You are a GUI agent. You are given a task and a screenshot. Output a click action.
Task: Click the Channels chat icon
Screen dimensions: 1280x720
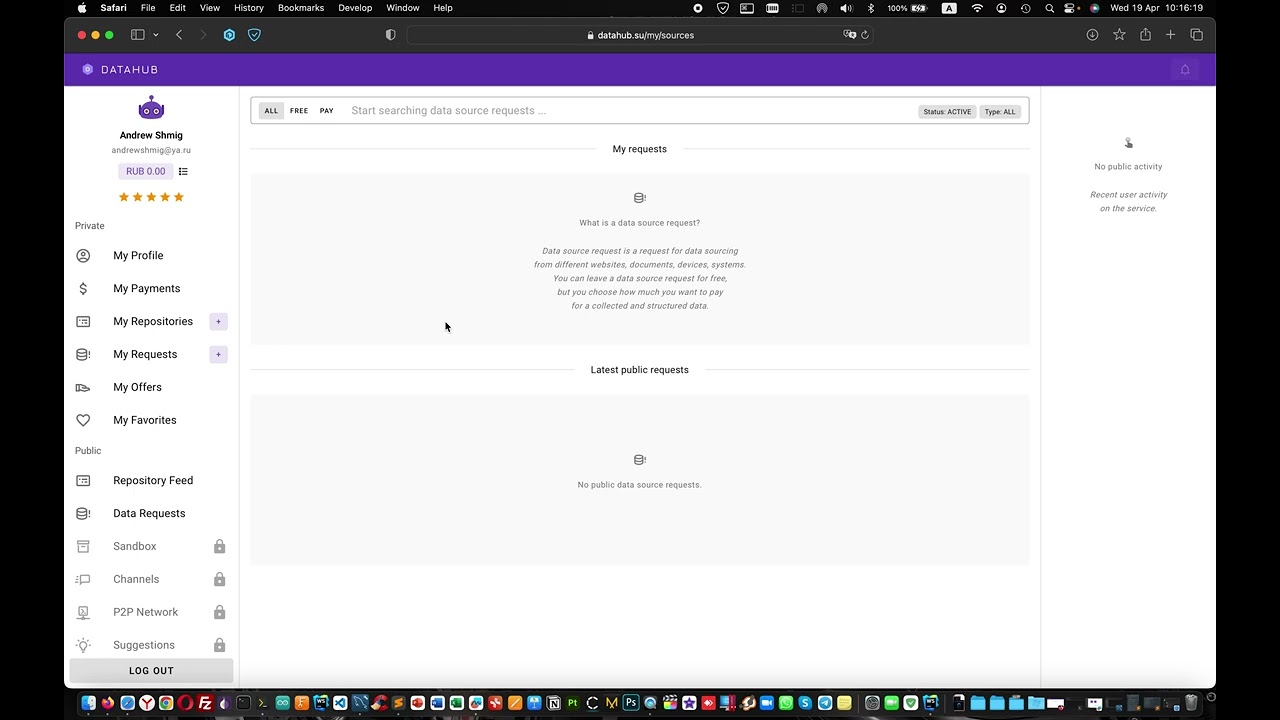(x=83, y=579)
